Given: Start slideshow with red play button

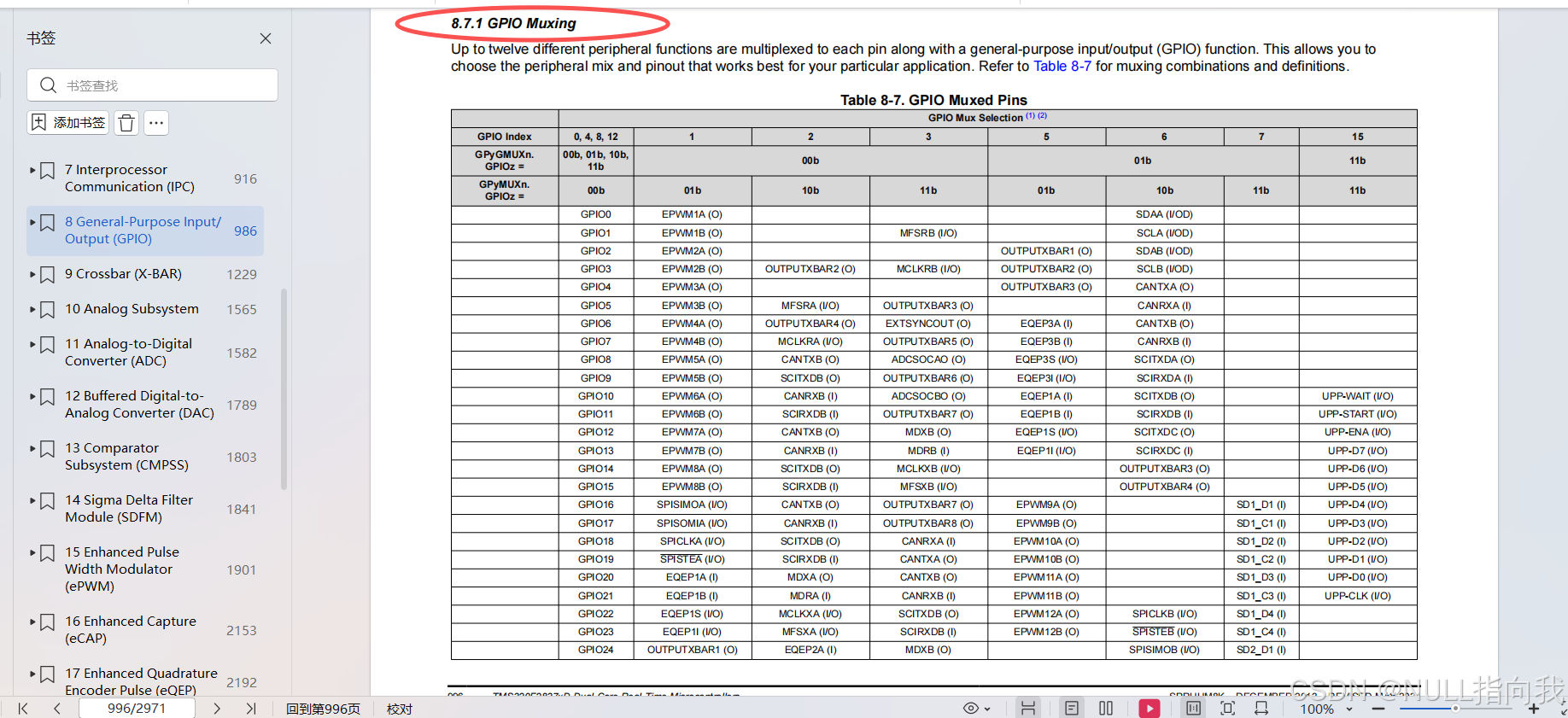Looking at the screenshot, I should [x=1150, y=709].
